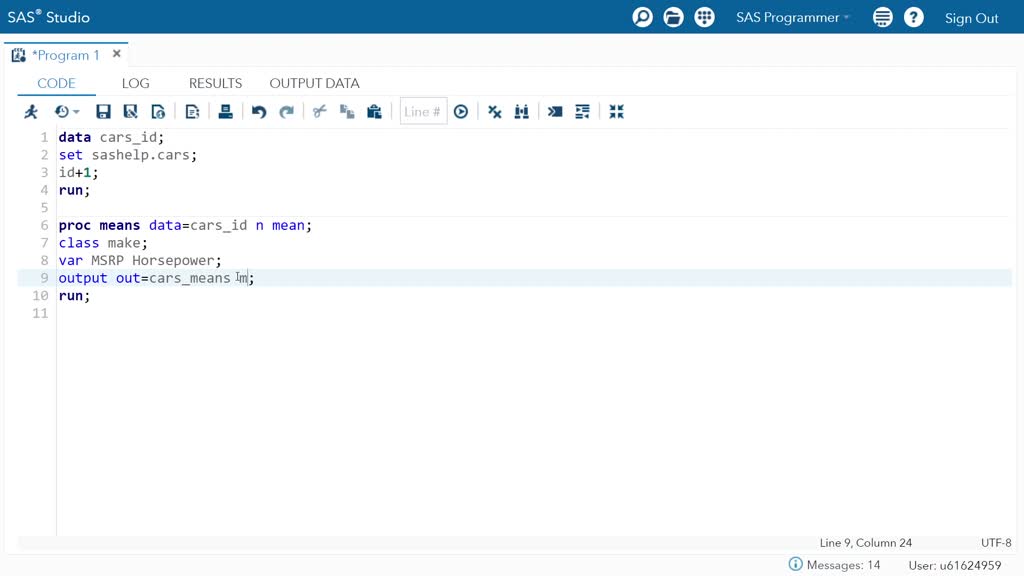Open the more application options menu icon

(883, 17)
